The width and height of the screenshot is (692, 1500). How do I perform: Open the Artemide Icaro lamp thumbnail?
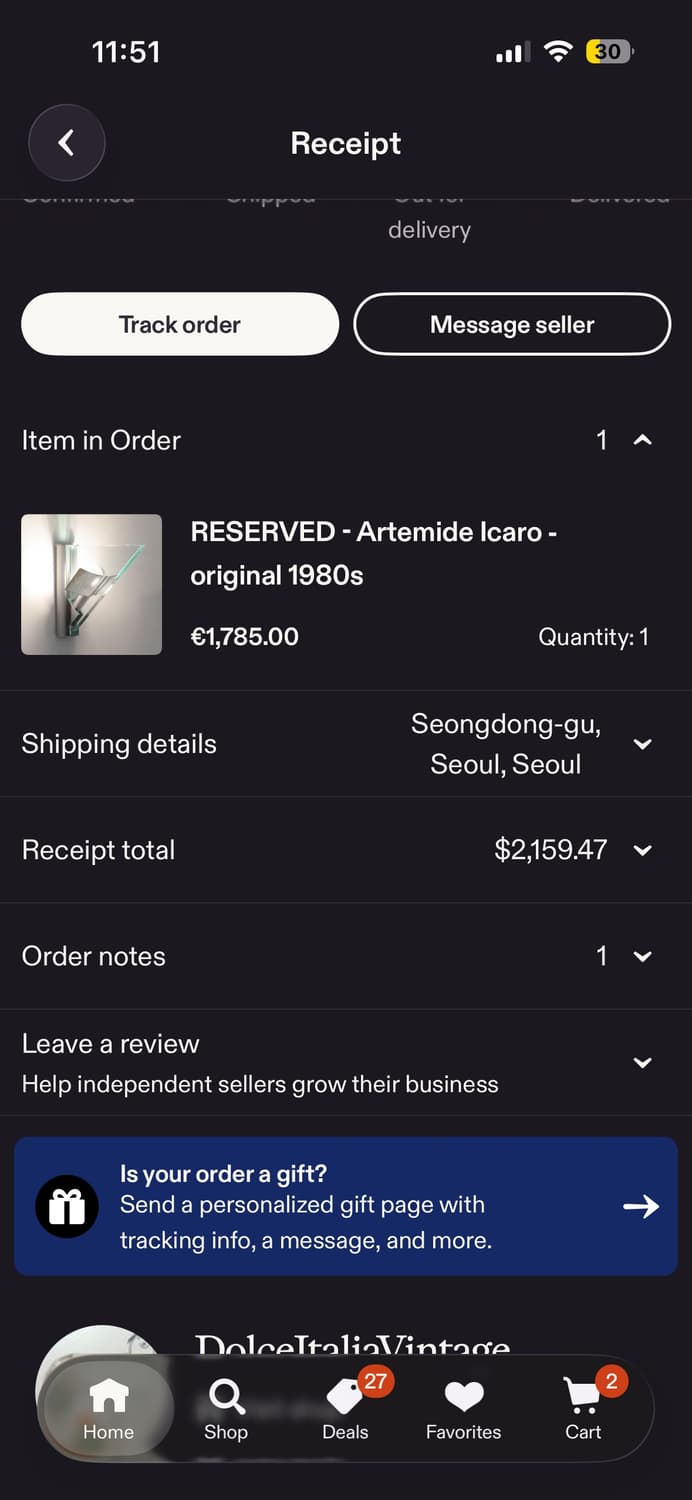coord(92,584)
